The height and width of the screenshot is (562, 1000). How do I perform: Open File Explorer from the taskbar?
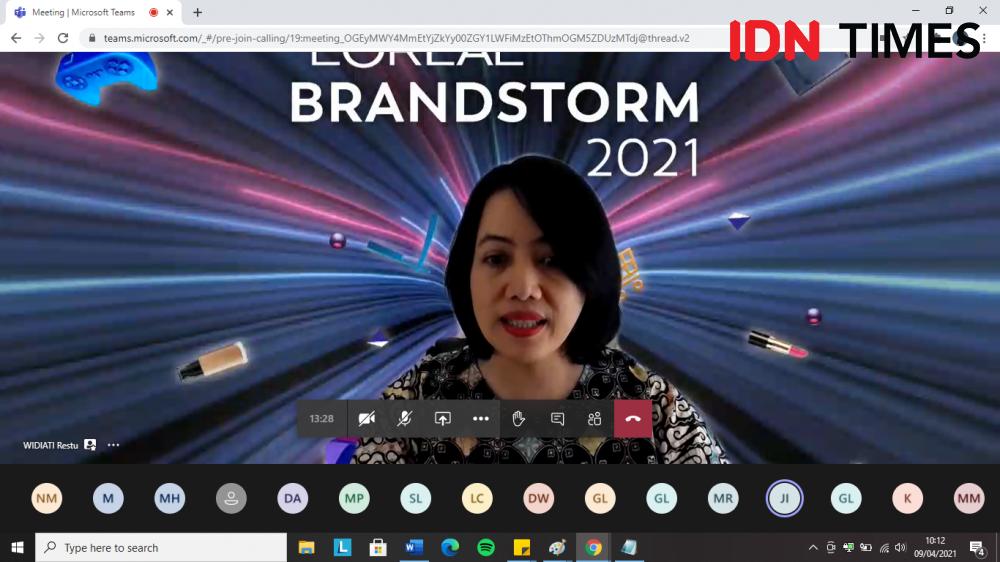pos(307,547)
